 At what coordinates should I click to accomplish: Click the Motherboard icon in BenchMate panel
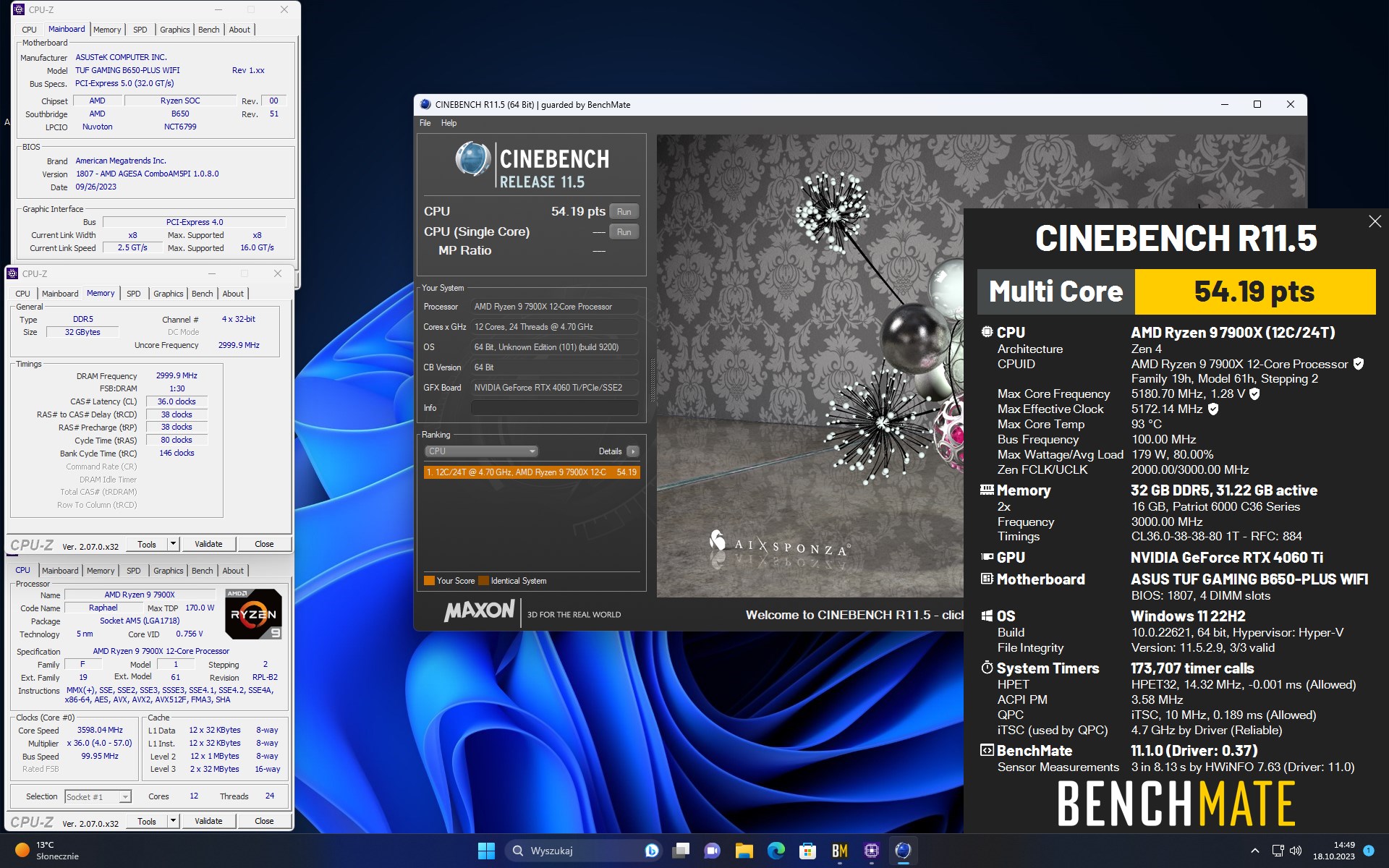coord(987,579)
